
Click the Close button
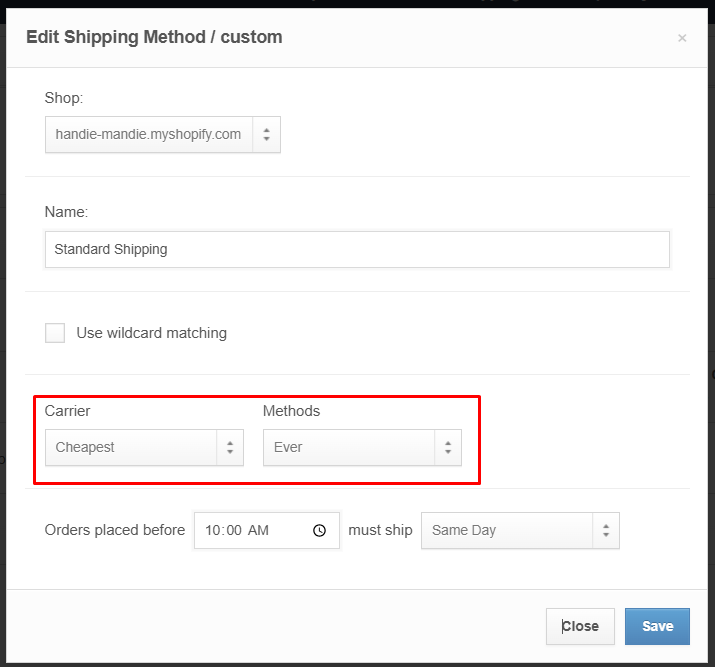[x=580, y=626]
